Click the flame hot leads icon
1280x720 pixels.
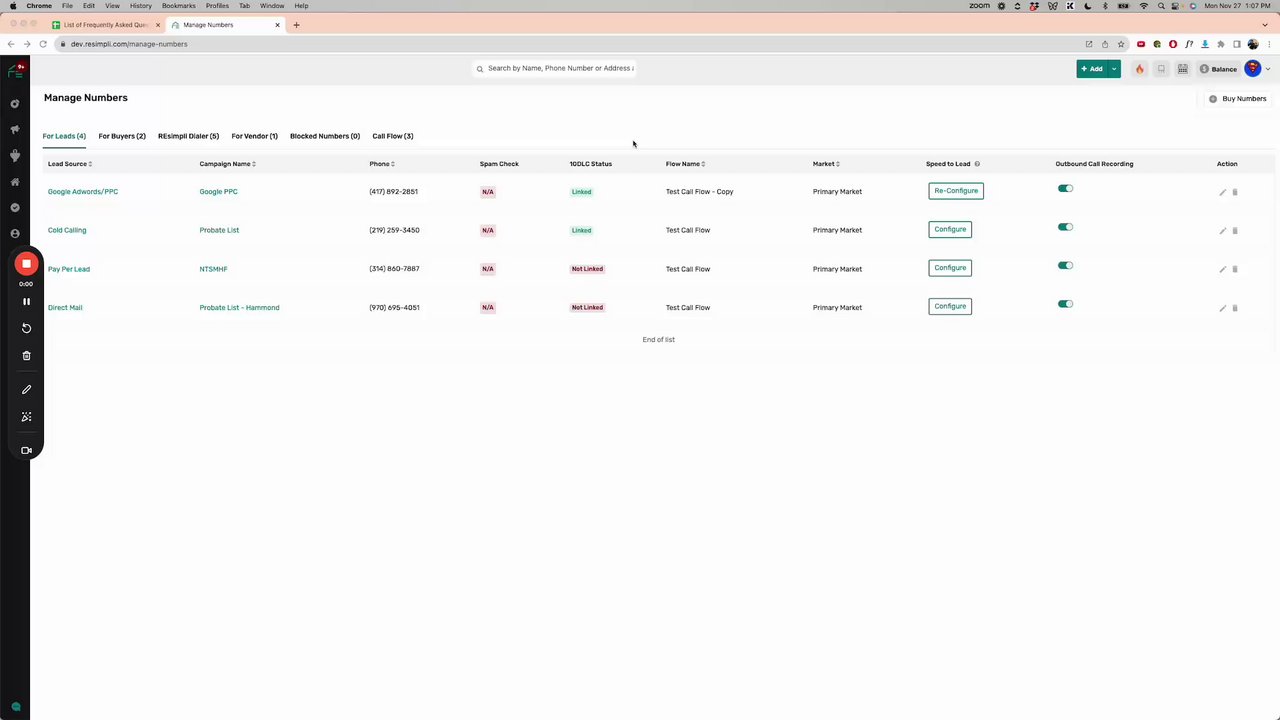pos(1139,69)
